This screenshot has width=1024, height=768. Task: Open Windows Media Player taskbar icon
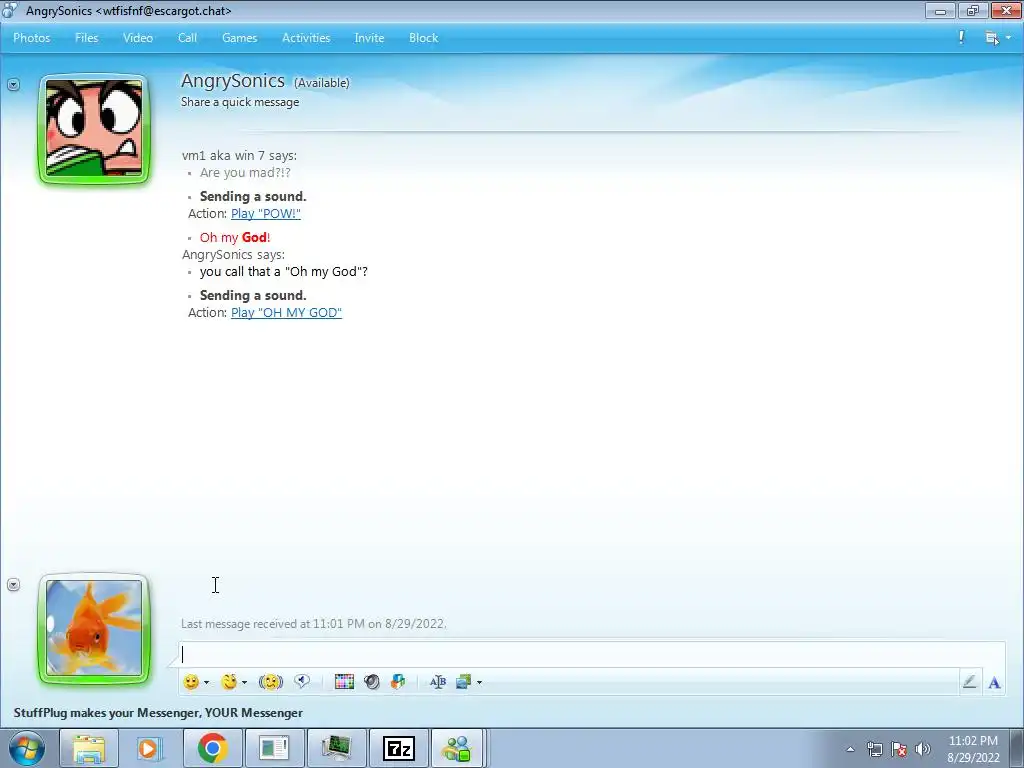pos(150,748)
